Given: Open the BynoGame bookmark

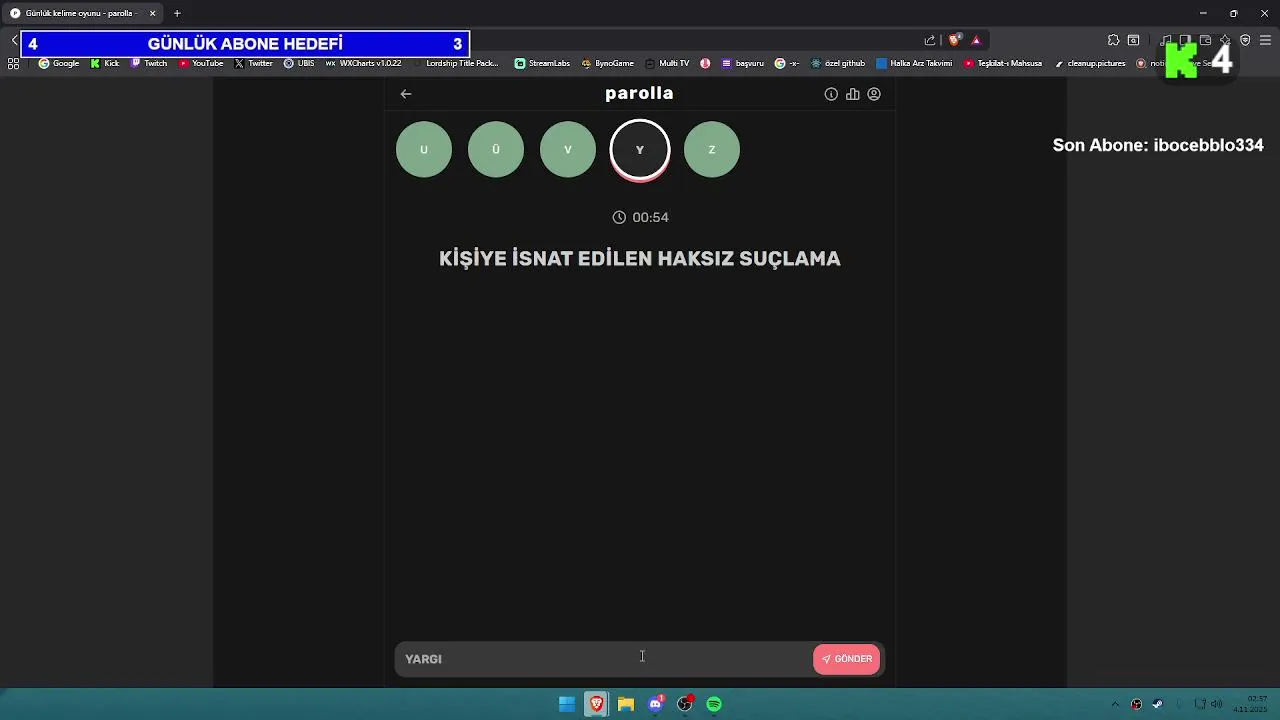Looking at the screenshot, I should coord(607,63).
